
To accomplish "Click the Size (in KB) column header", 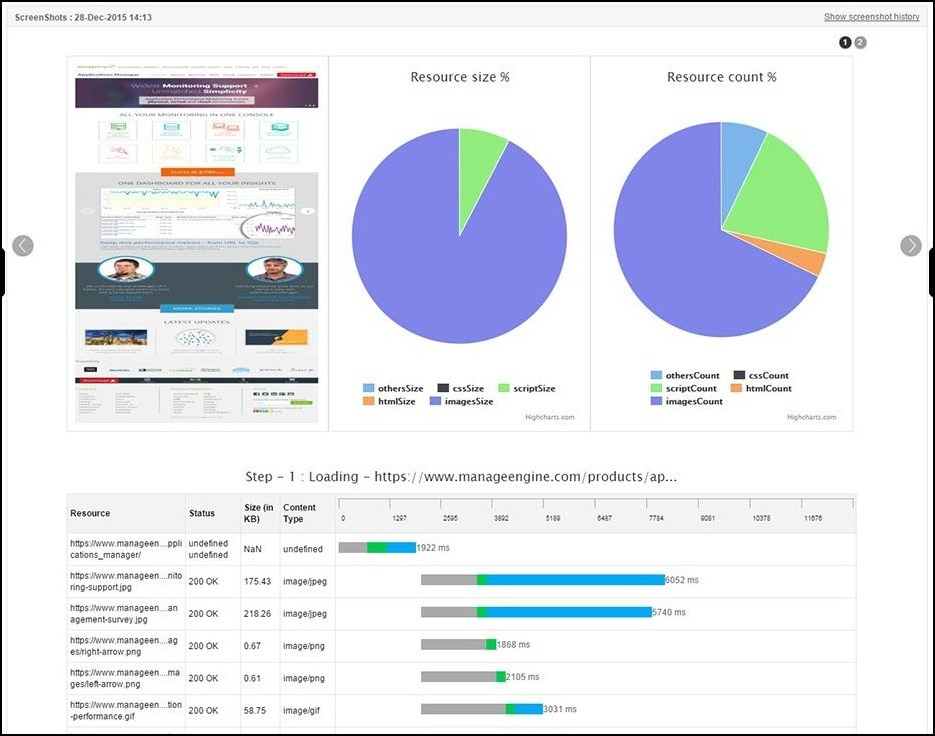I will pyautogui.click(x=259, y=513).
